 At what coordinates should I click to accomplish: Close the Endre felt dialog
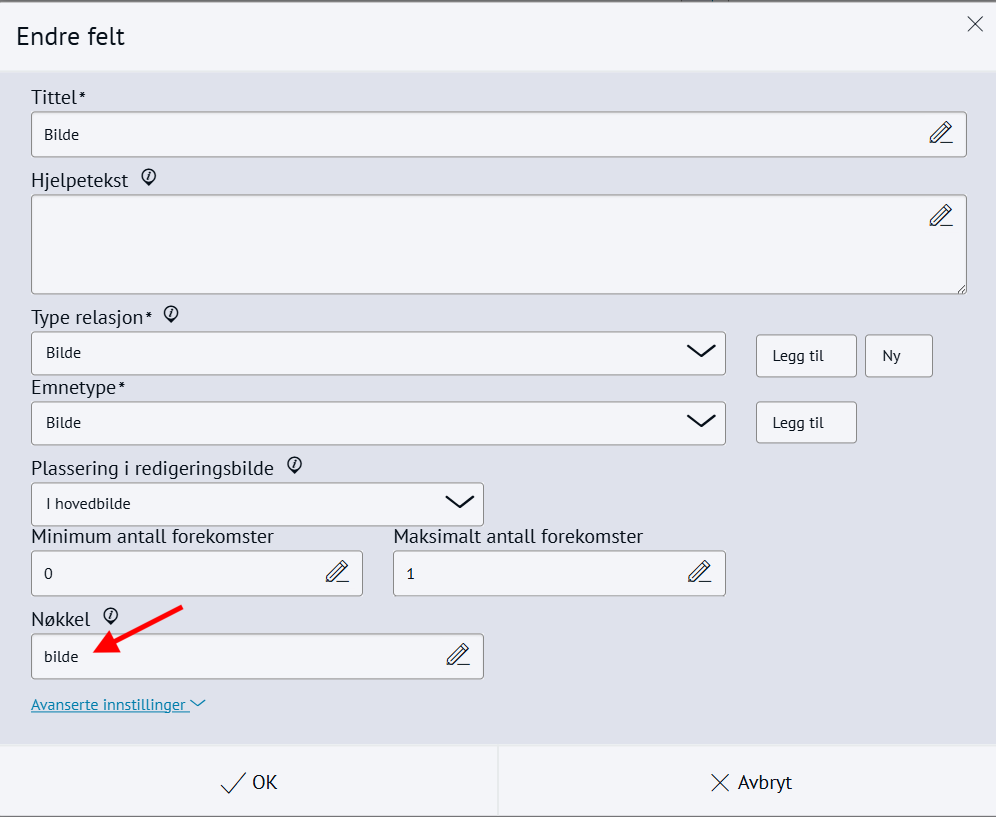pos(975,24)
